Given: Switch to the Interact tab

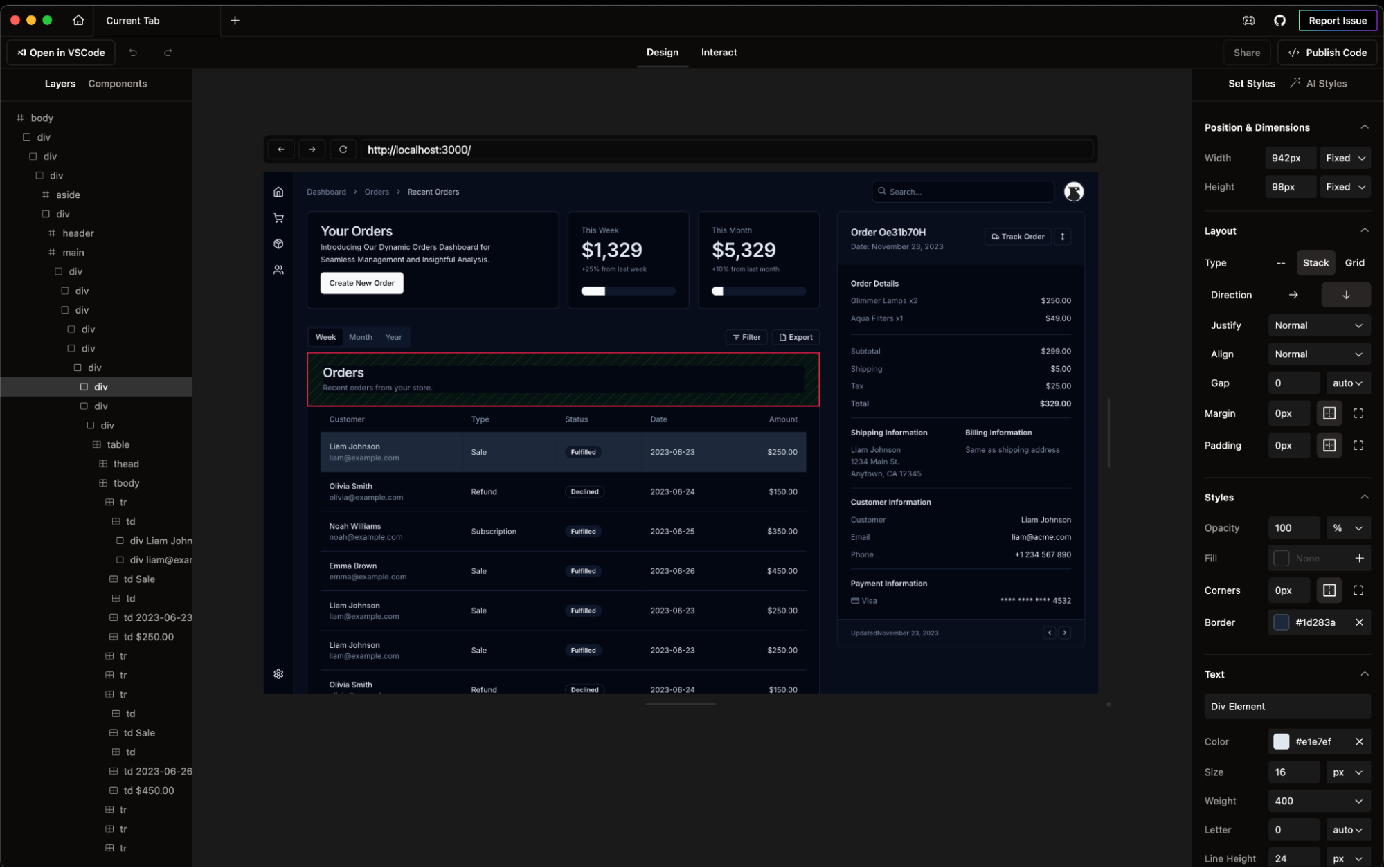Looking at the screenshot, I should [x=718, y=53].
